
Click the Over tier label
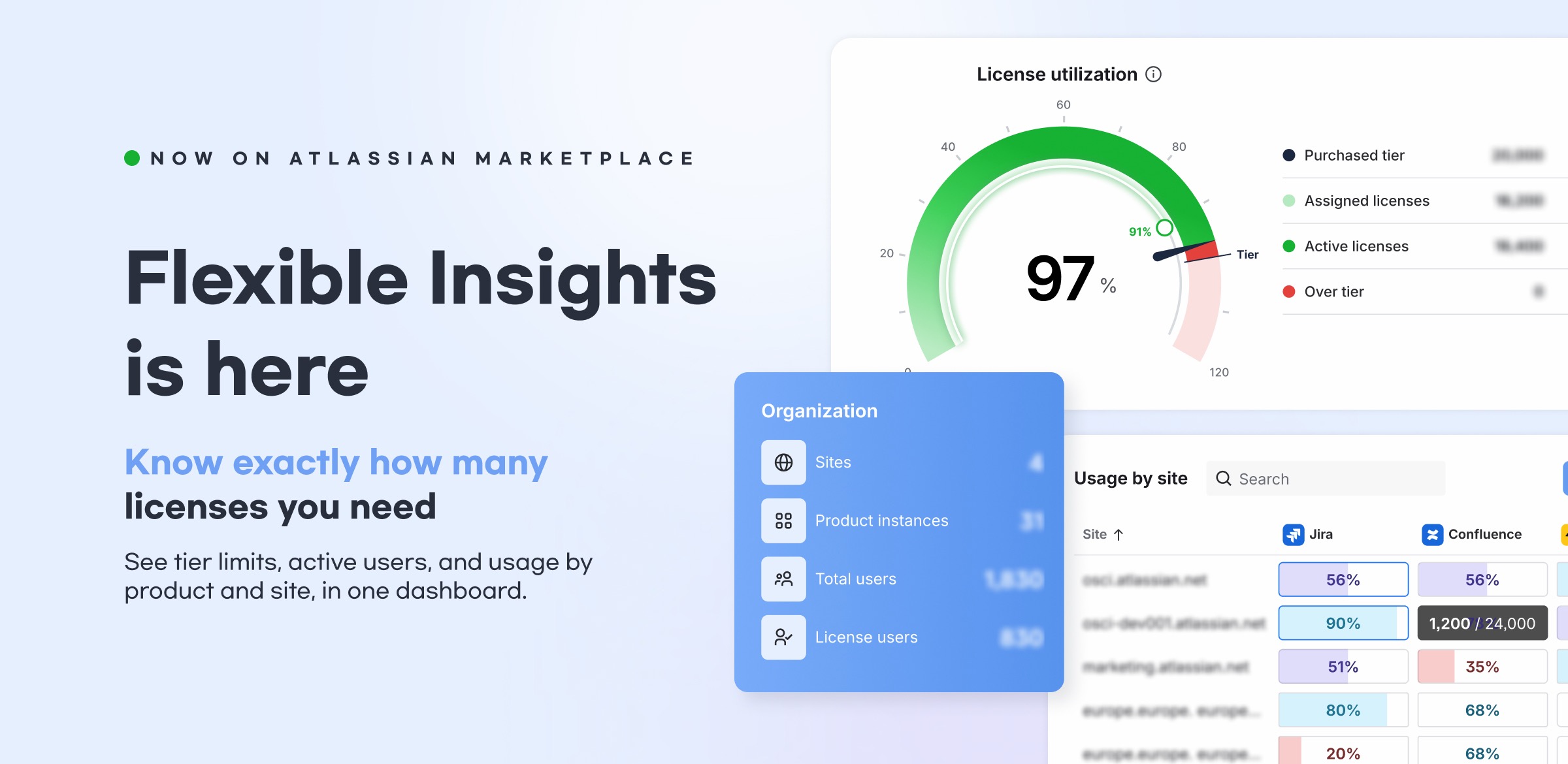coord(1334,292)
